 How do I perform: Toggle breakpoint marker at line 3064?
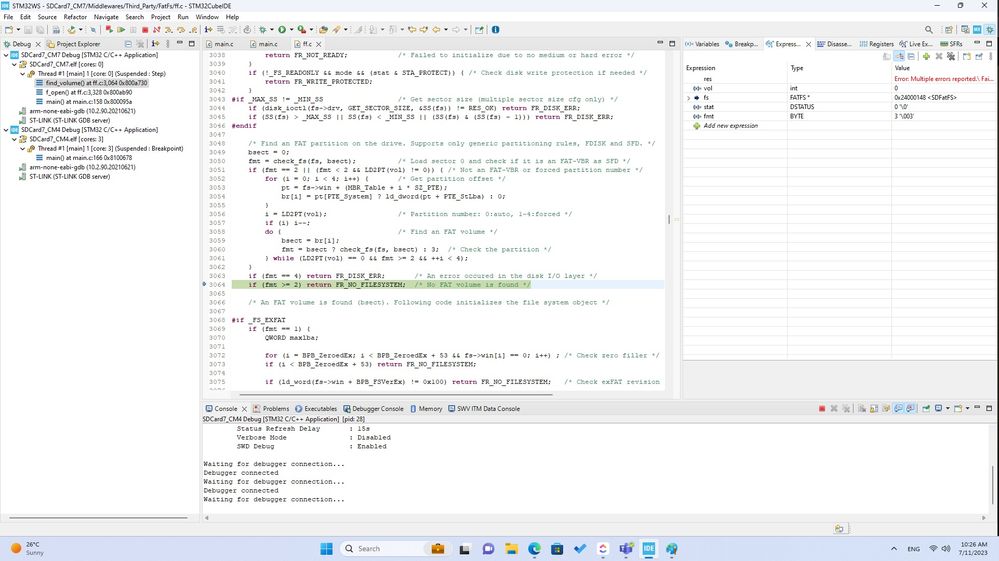click(204, 284)
